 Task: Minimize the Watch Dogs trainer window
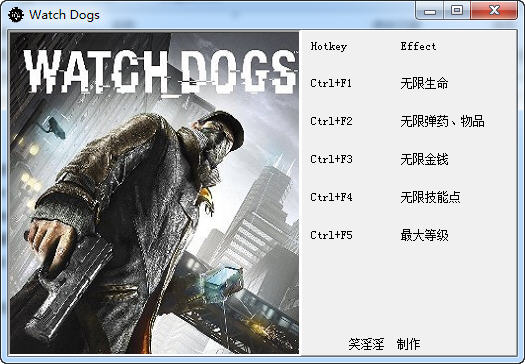pos(430,10)
